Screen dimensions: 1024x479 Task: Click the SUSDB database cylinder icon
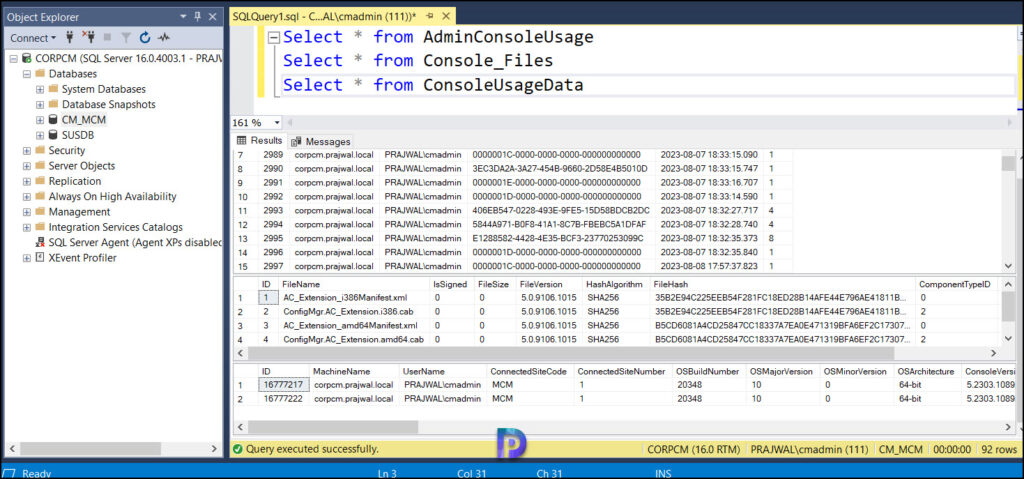52,135
